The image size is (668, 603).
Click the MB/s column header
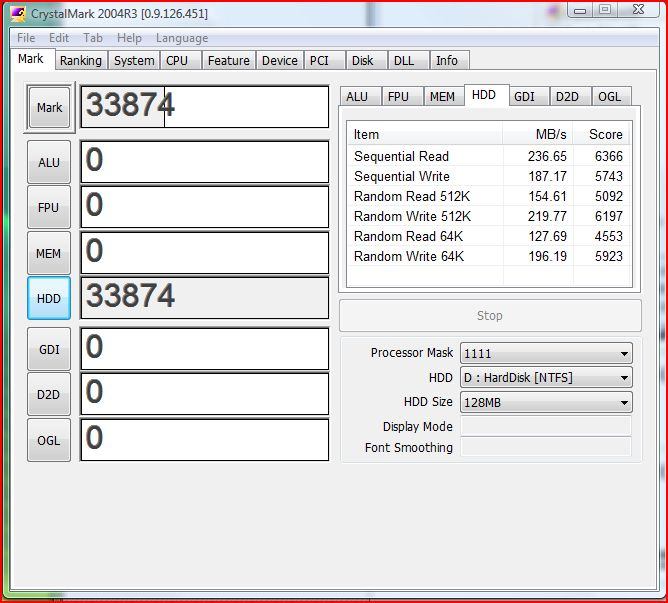(x=538, y=134)
